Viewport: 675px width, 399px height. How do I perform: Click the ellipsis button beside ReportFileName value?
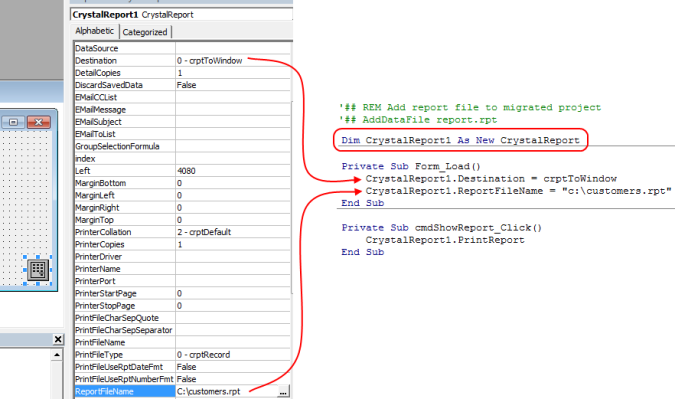(x=283, y=392)
